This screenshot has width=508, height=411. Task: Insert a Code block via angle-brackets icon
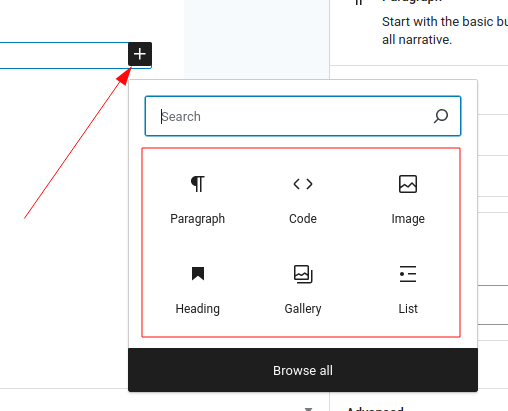click(x=303, y=184)
